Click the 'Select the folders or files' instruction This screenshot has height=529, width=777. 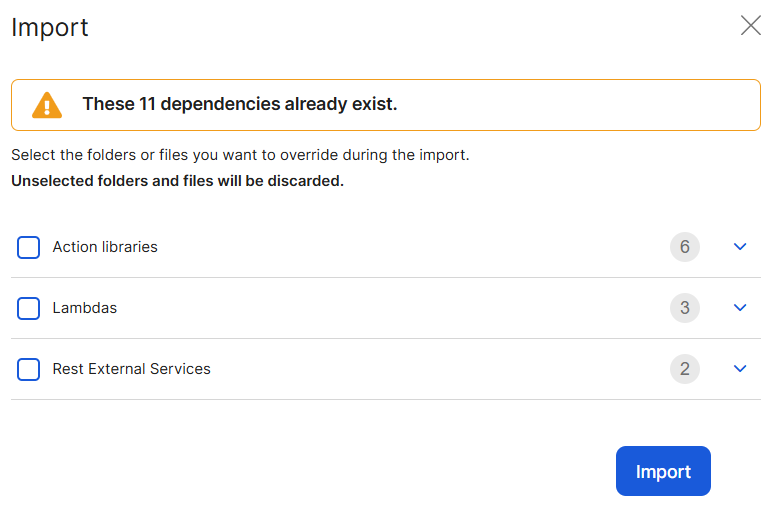pyautogui.click(x=240, y=156)
